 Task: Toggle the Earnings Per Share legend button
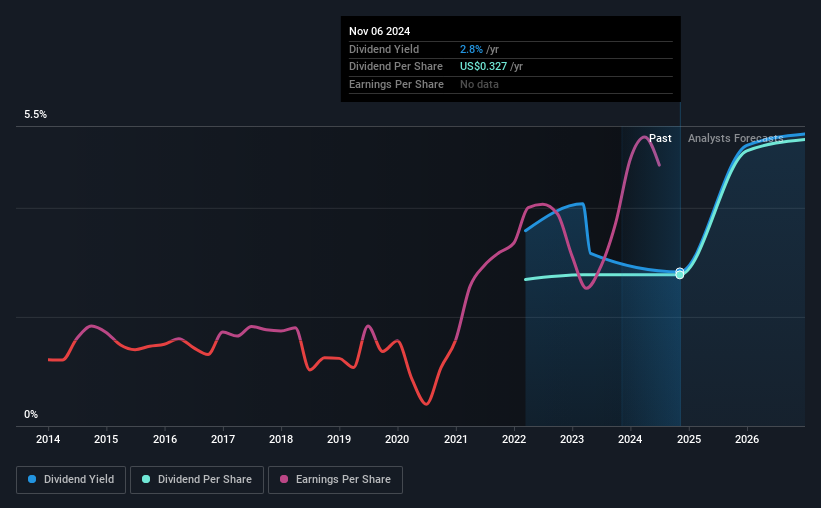335,480
